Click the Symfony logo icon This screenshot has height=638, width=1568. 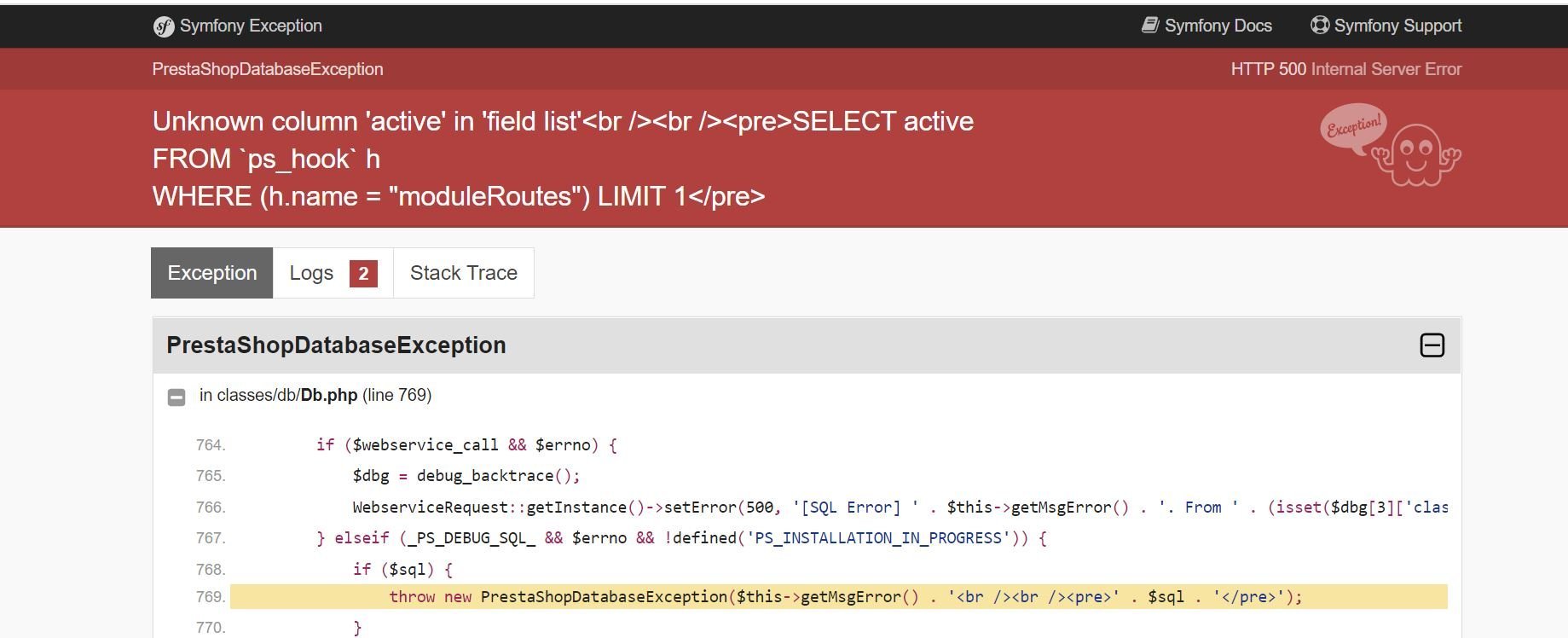click(x=164, y=26)
